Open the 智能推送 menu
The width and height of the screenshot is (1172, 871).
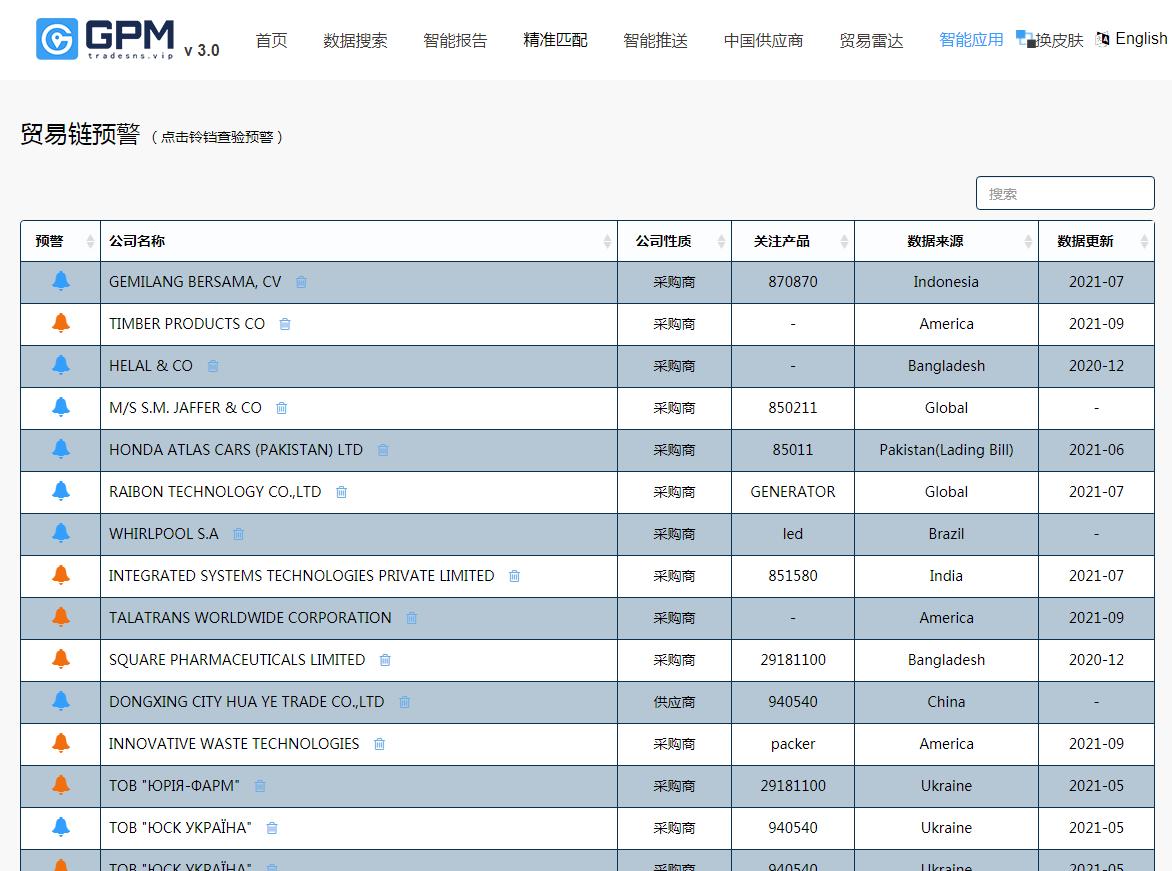[x=656, y=40]
